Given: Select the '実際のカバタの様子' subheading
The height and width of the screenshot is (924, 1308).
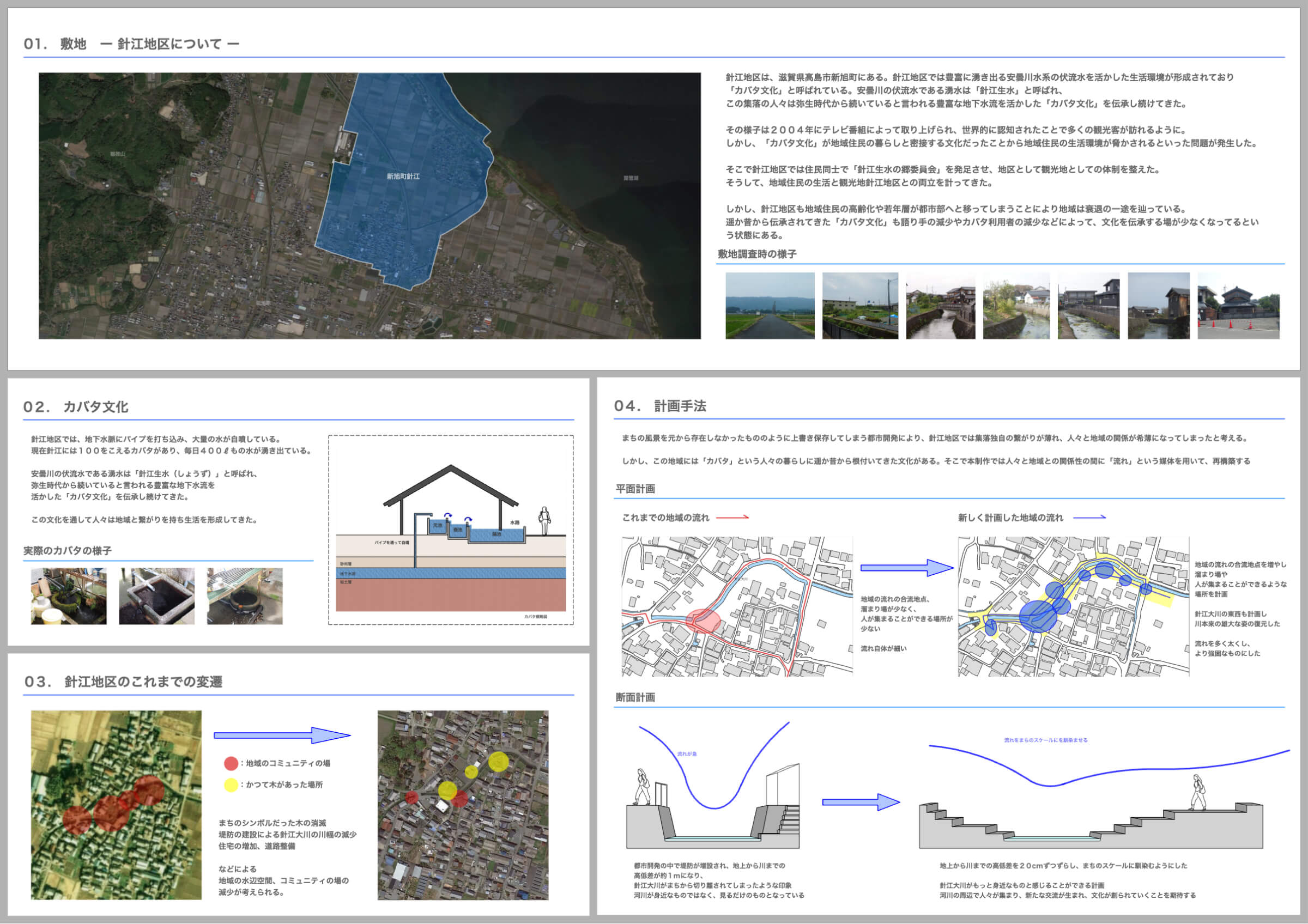Looking at the screenshot, I should click(67, 550).
